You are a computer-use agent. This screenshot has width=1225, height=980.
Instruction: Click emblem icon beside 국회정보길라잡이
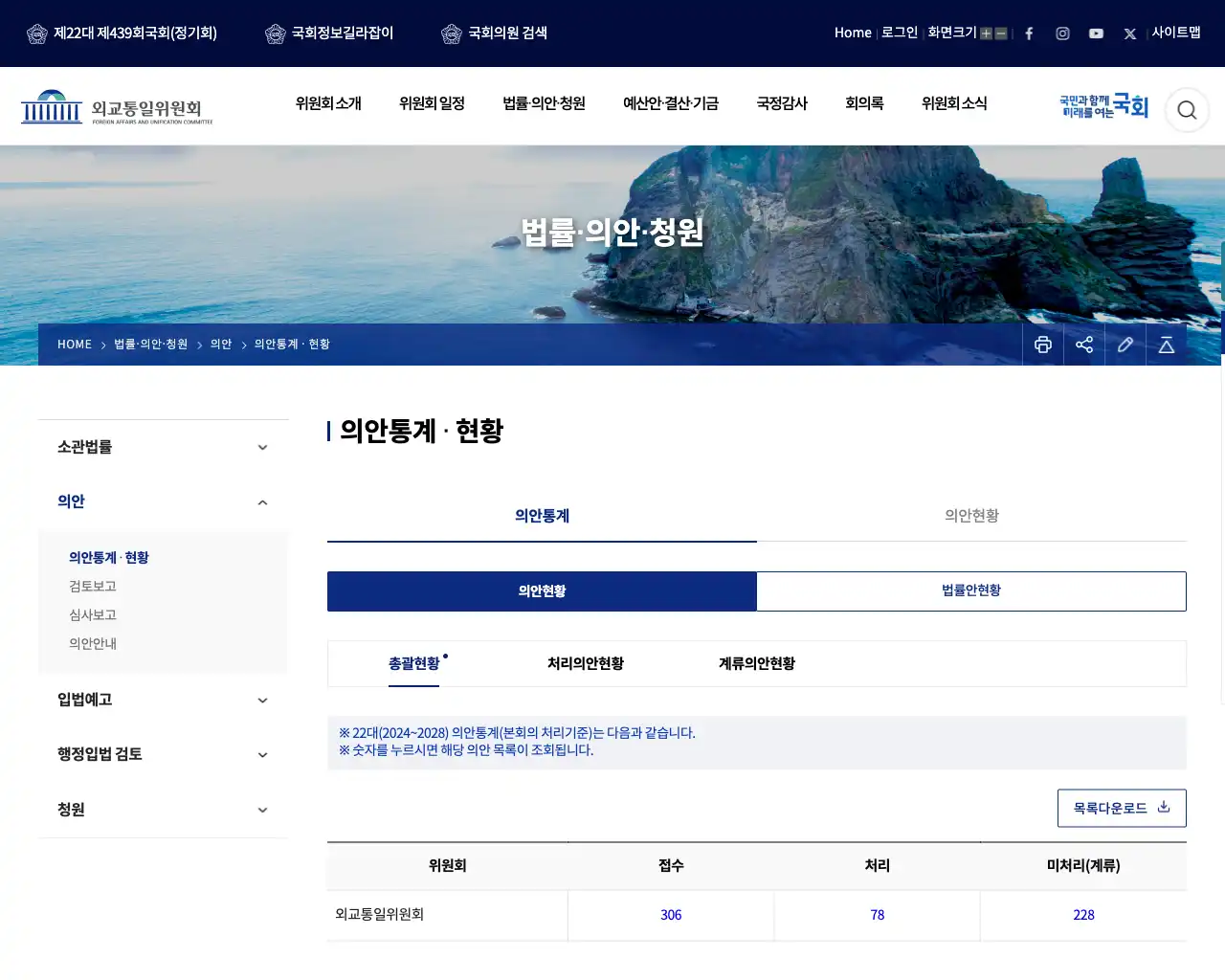pos(276,34)
